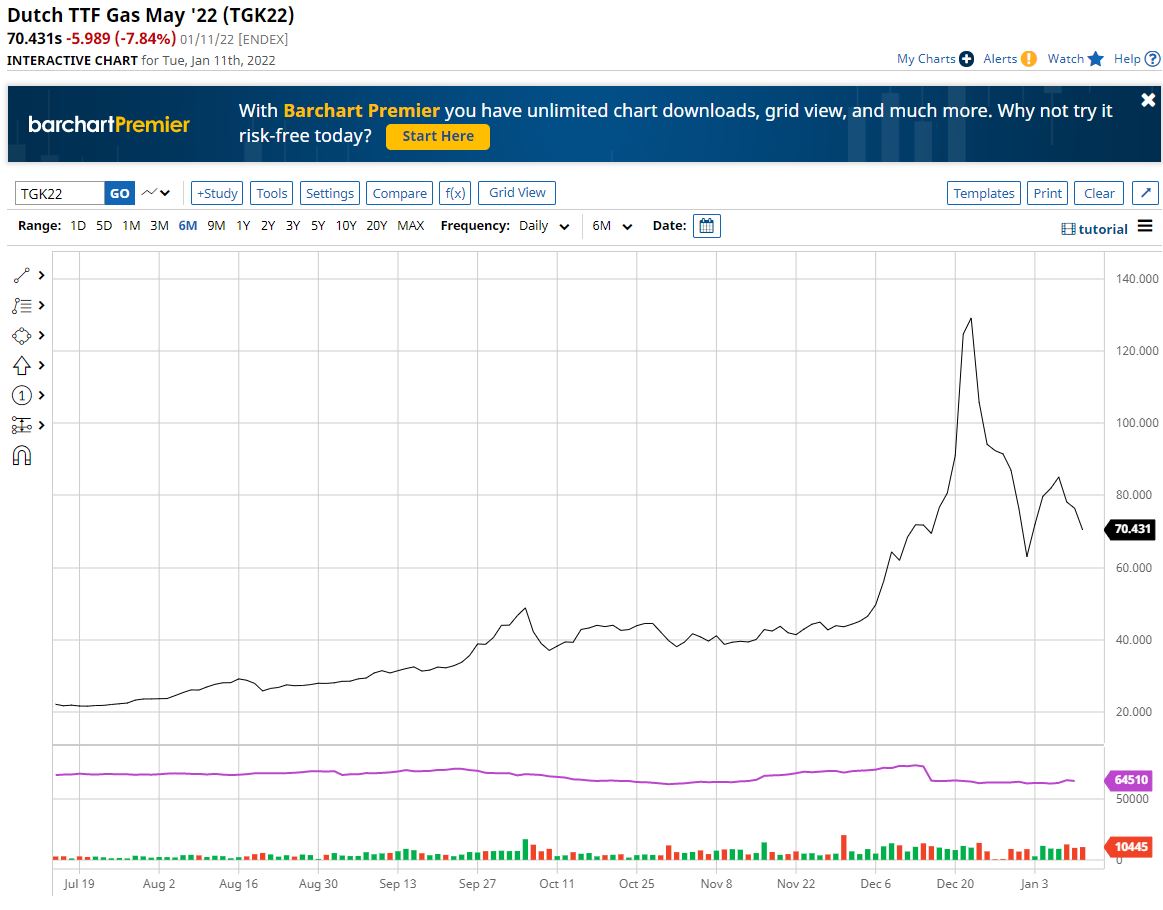Screen dimensions: 1163x910
Task: Open the Templates menu
Action: pos(984,194)
